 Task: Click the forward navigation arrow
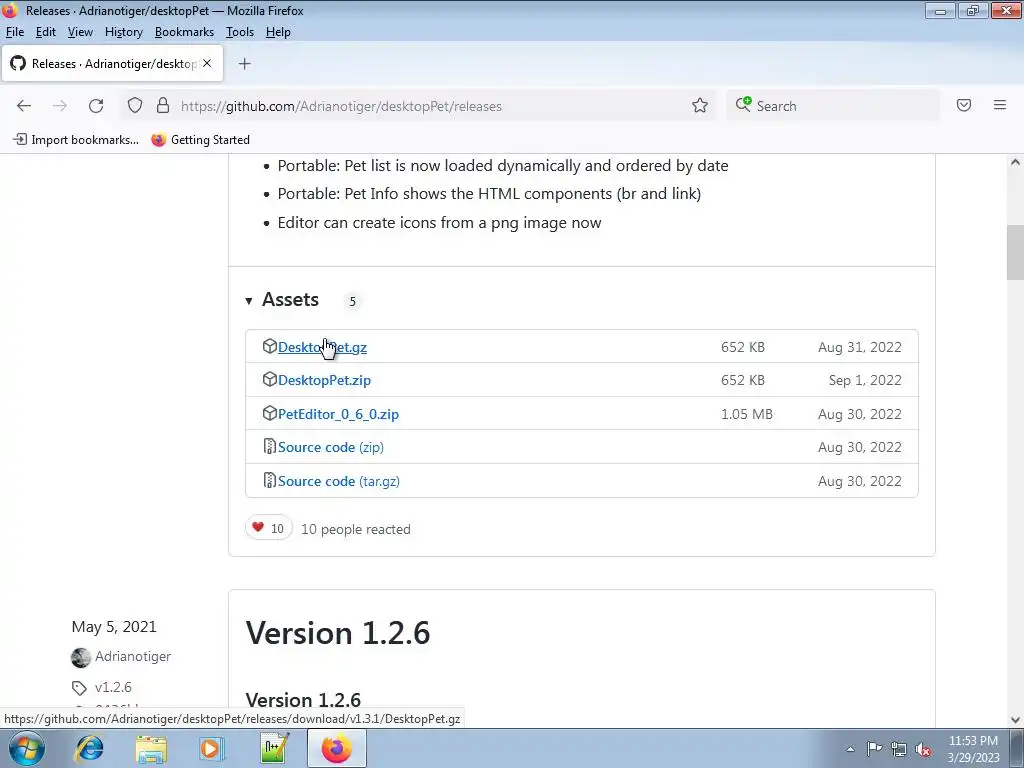[59, 106]
